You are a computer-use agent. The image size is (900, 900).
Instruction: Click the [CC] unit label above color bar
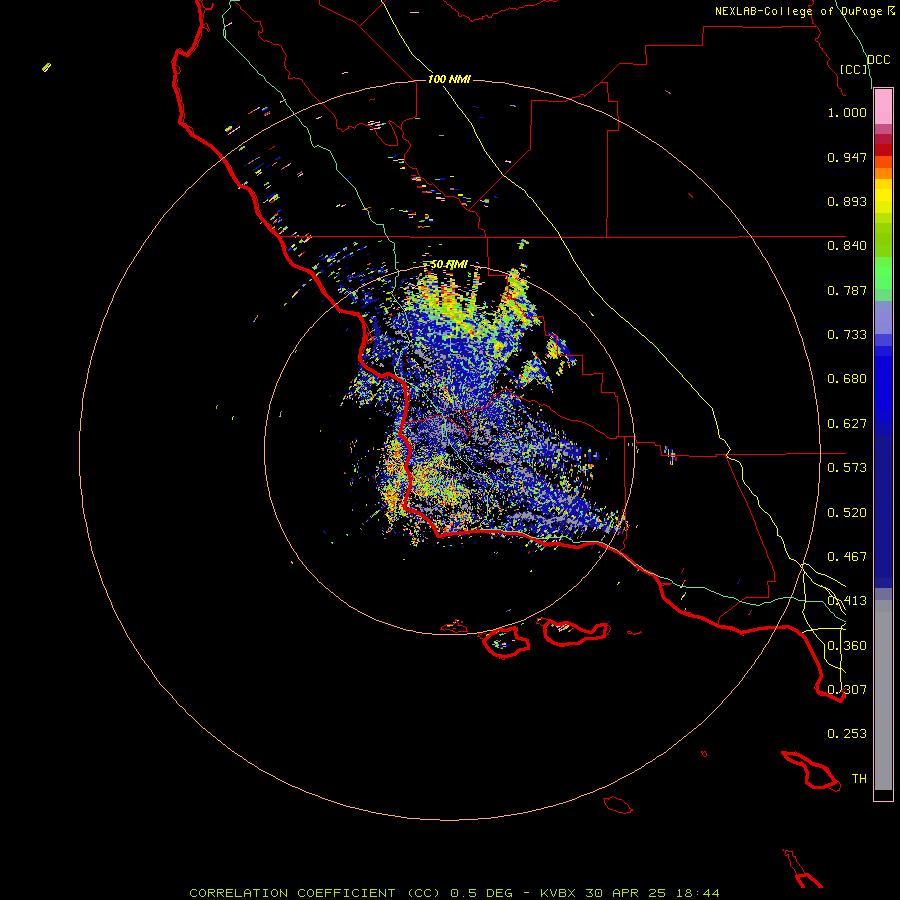(x=854, y=69)
